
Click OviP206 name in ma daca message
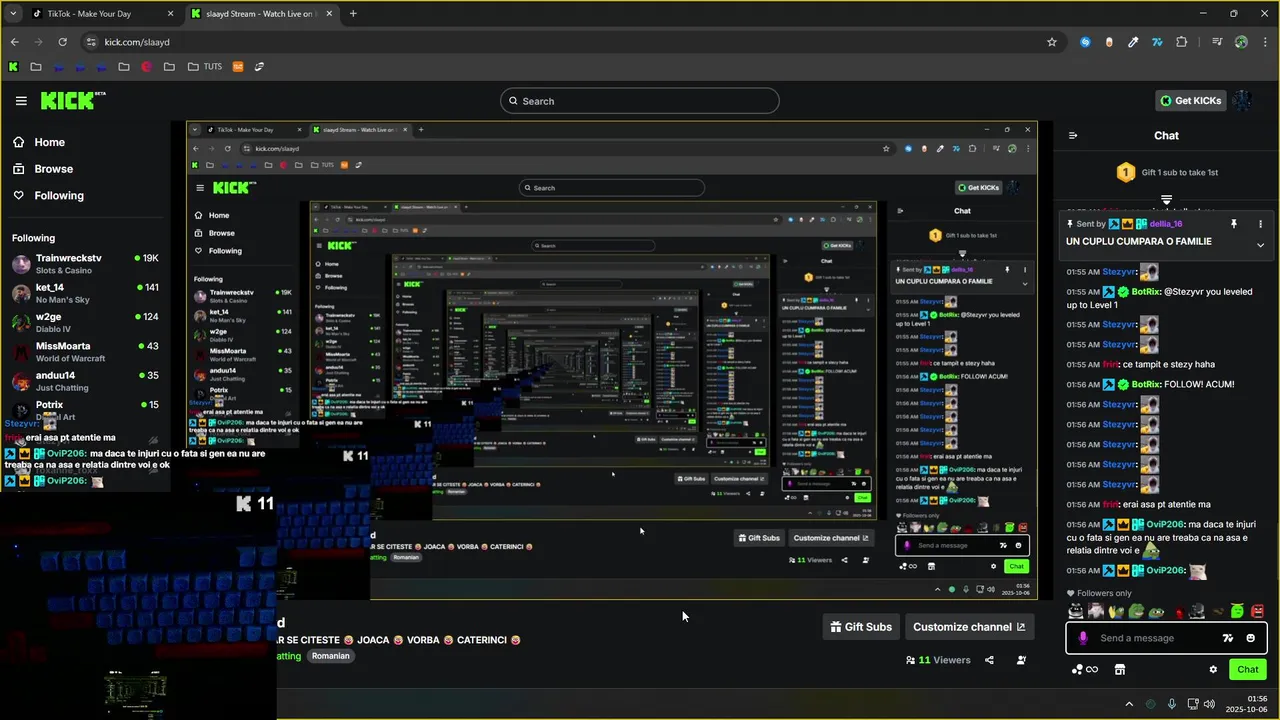[x=1164, y=524]
